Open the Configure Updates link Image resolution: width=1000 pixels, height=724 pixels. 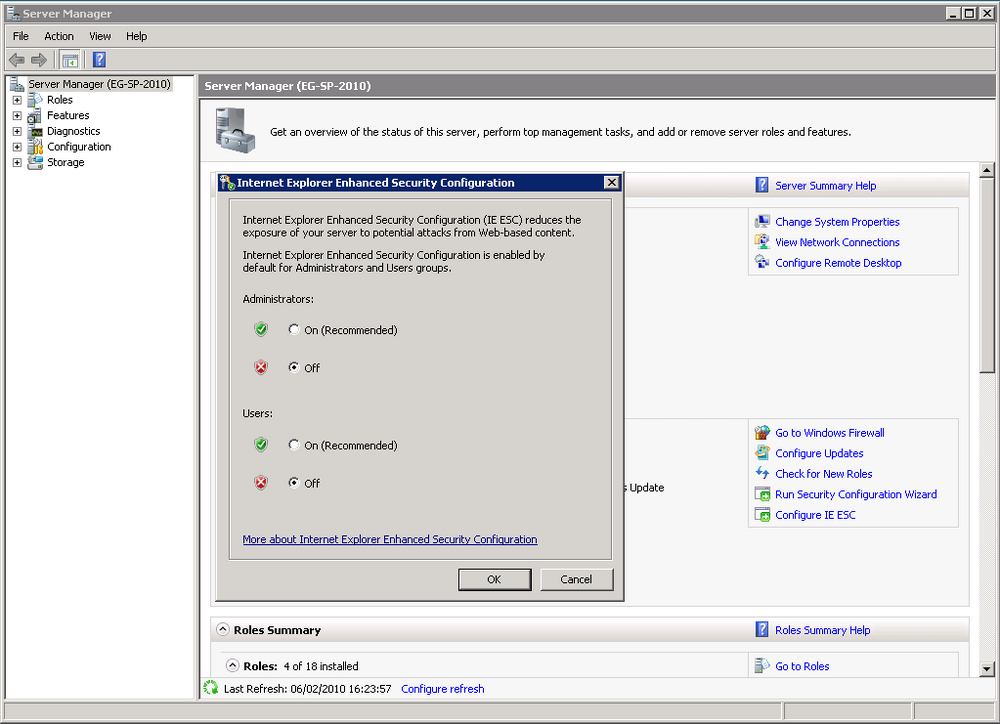click(820, 454)
